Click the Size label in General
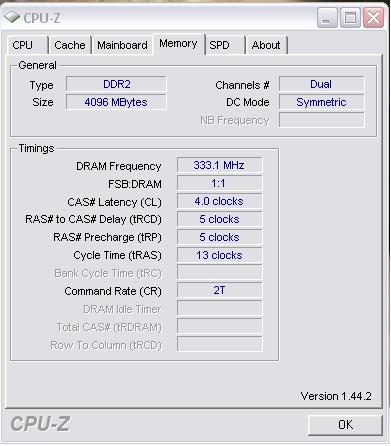Screen dimensions: 391x446 [x=43, y=102]
